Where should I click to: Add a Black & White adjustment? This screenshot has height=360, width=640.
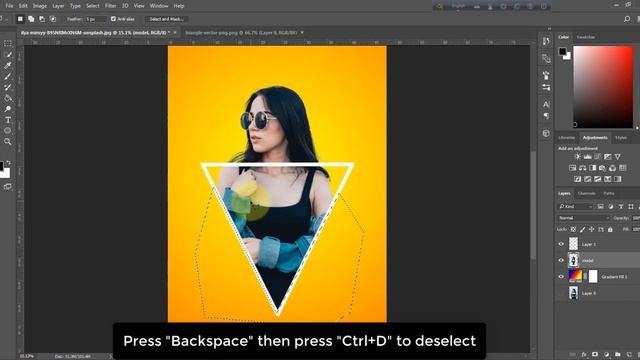tap(592, 168)
